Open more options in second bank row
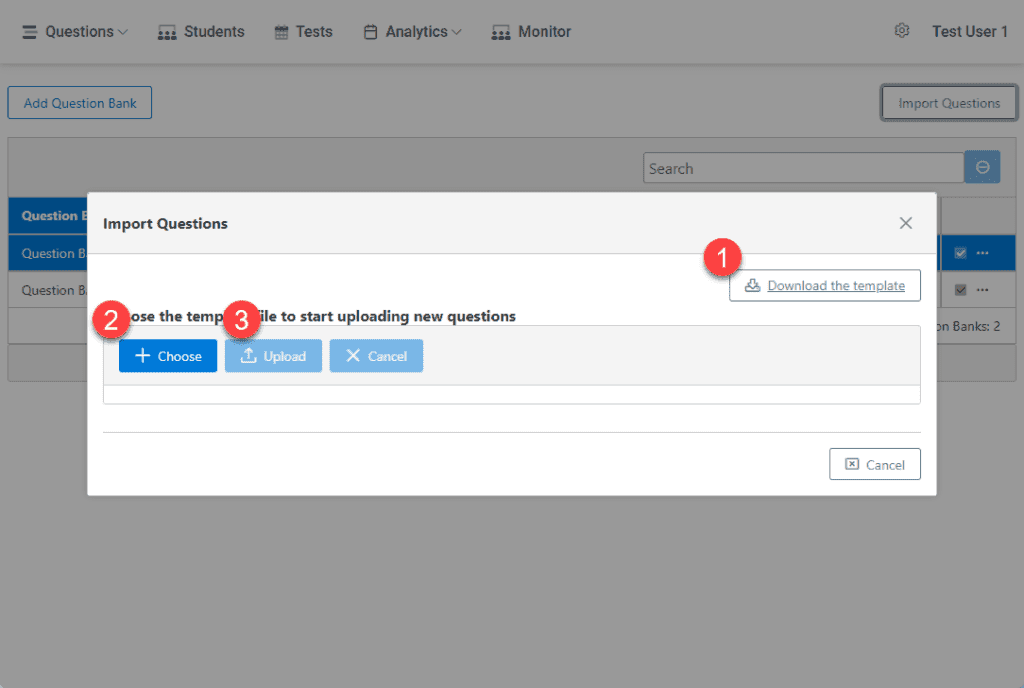Viewport: 1024px width, 688px height. (x=982, y=289)
